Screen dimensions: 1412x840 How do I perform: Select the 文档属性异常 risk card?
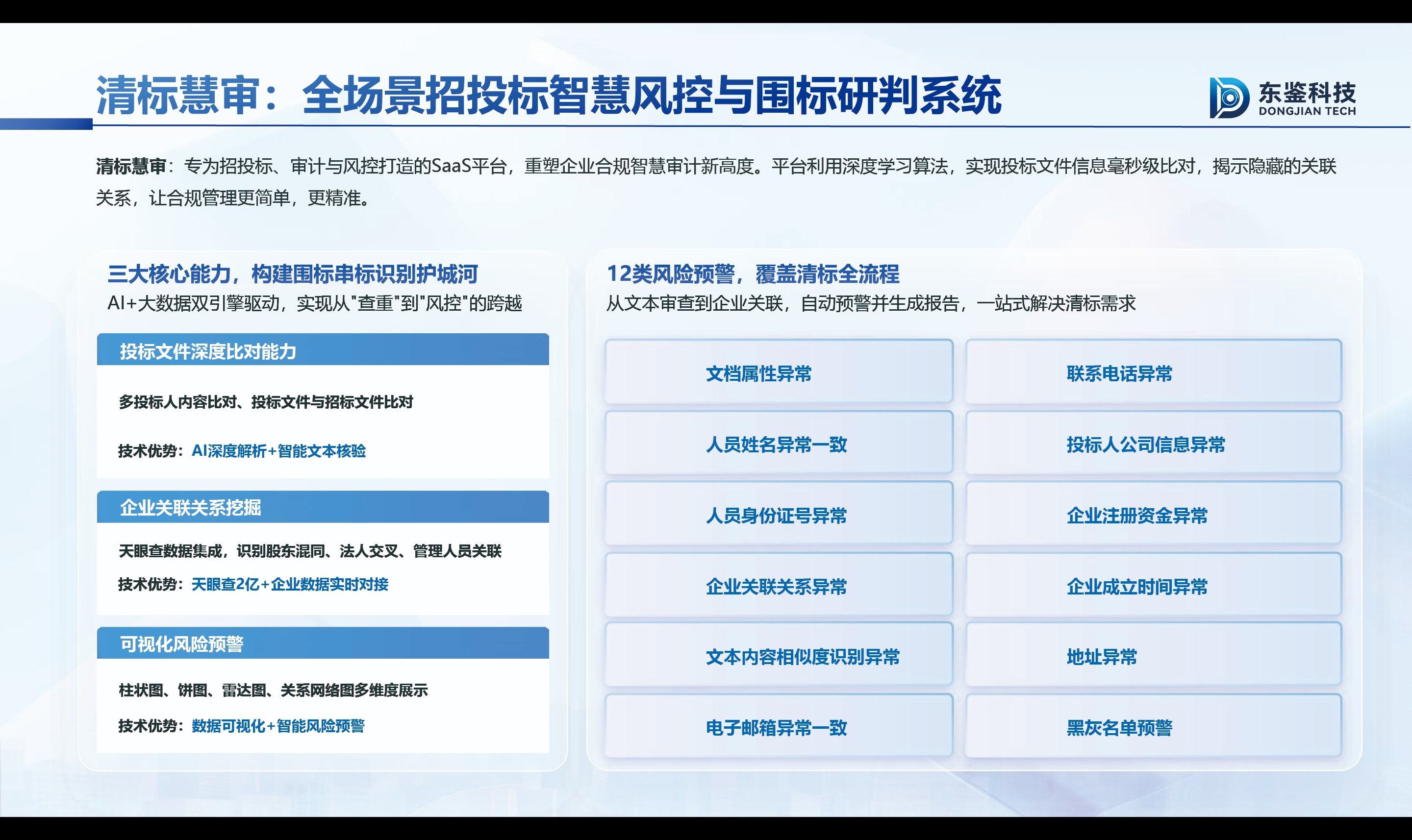click(779, 371)
